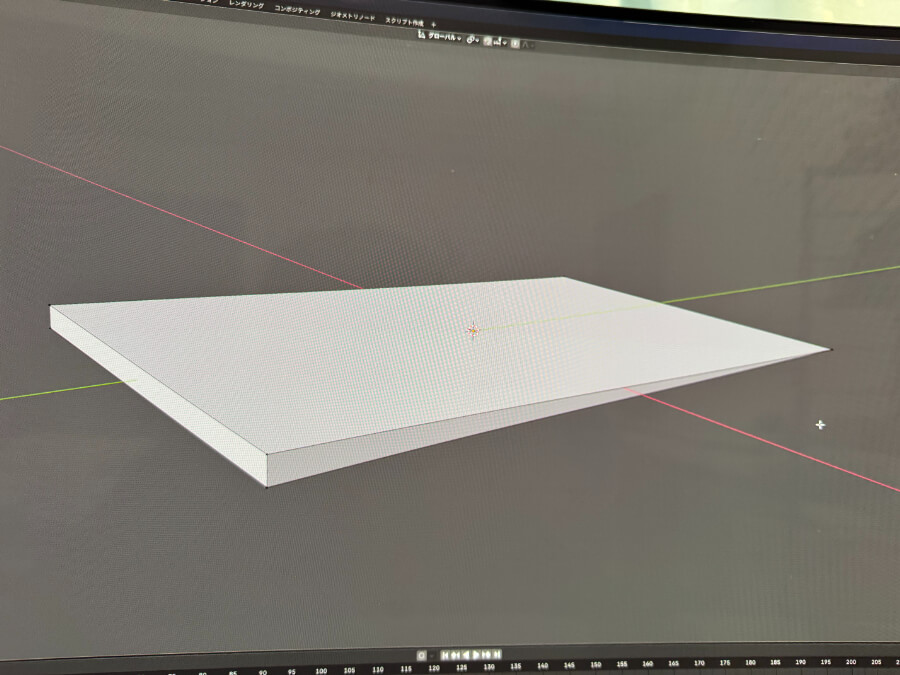Play the animation in reverse
Screen dimensions: 900x675
click(x=465, y=655)
